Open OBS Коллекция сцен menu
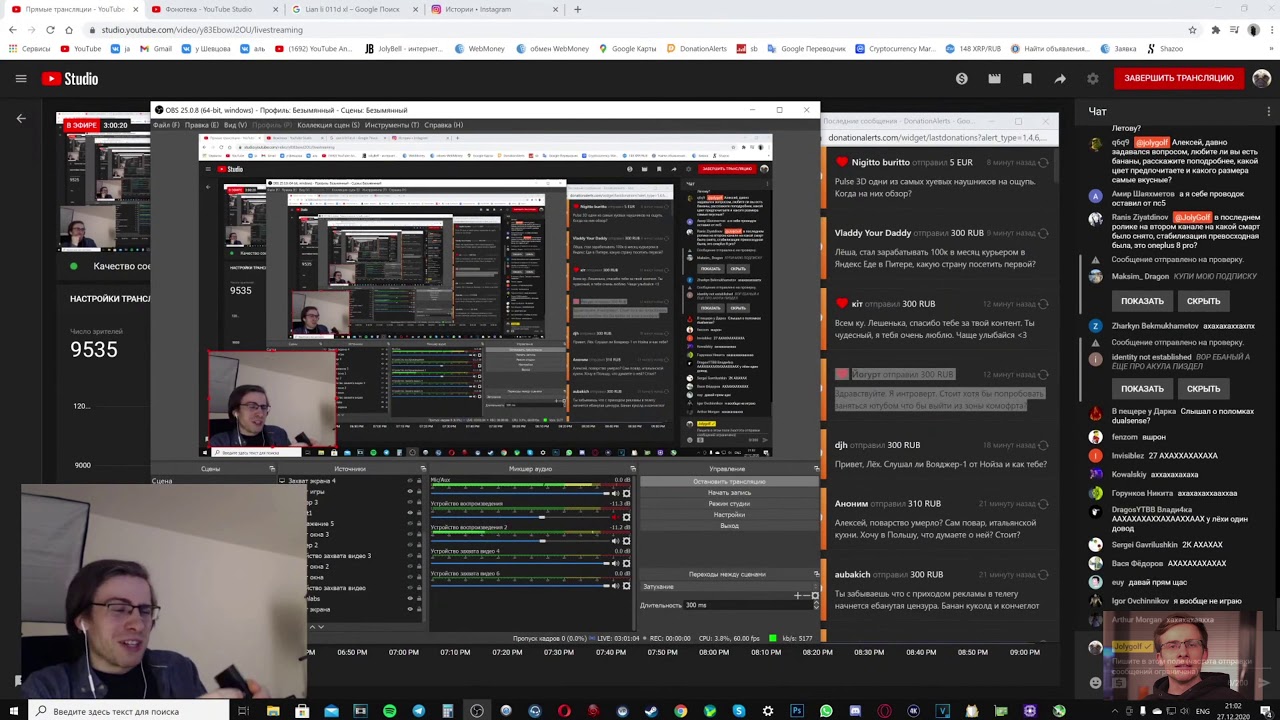 (x=329, y=125)
